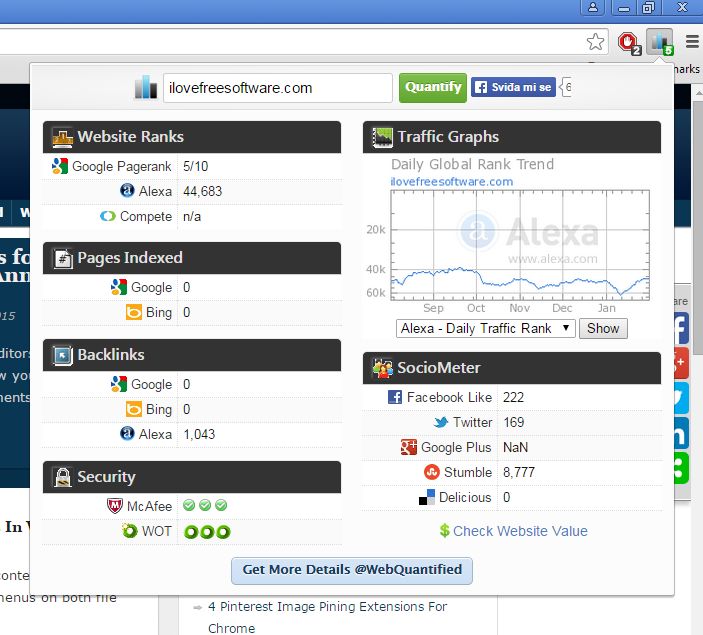Screen dimensions: 703x635
Task: Click the Chrome user profile button
Action: pos(593,8)
